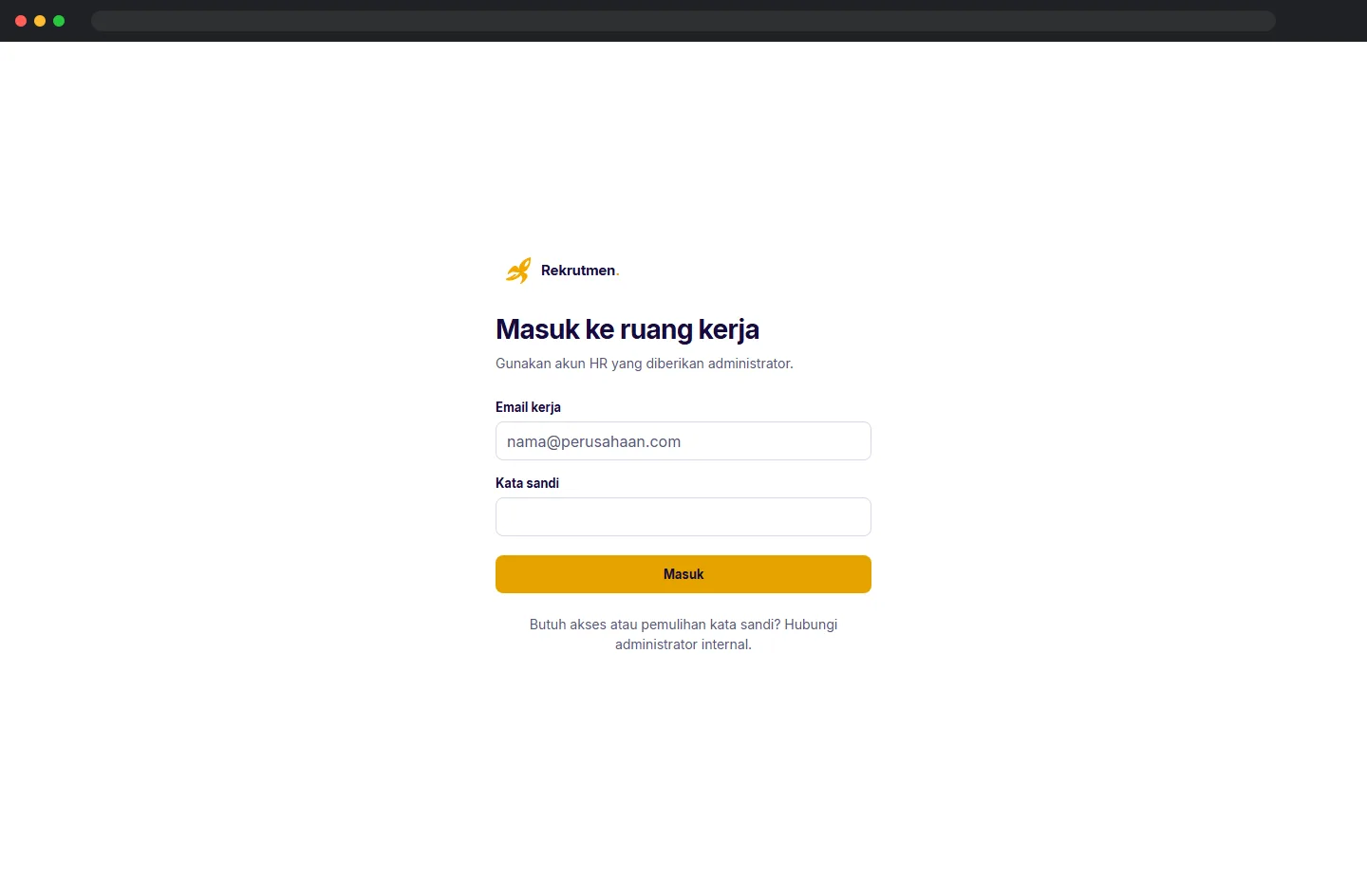Click the 'Masuk ke ruang kerja' heading
This screenshot has width=1367, height=896.
tap(627, 329)
